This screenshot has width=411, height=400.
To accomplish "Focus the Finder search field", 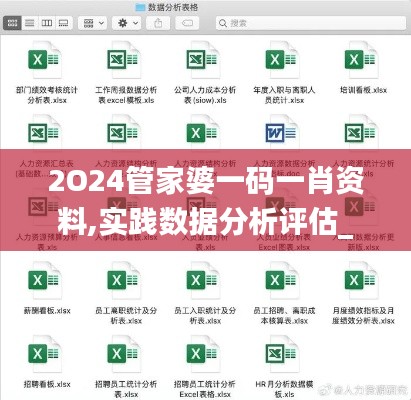I will [311, 23].
